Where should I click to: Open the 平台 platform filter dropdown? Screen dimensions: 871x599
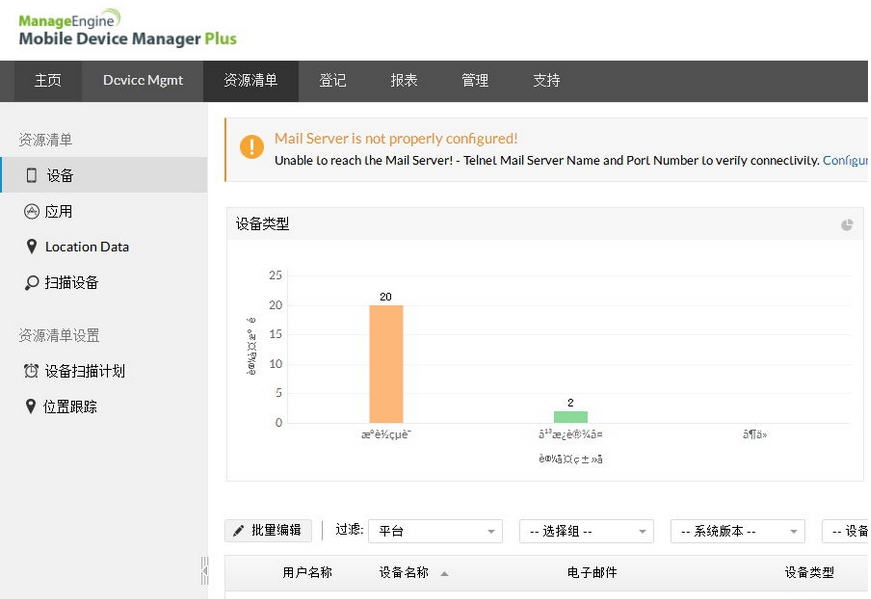(x=435, y=530)
